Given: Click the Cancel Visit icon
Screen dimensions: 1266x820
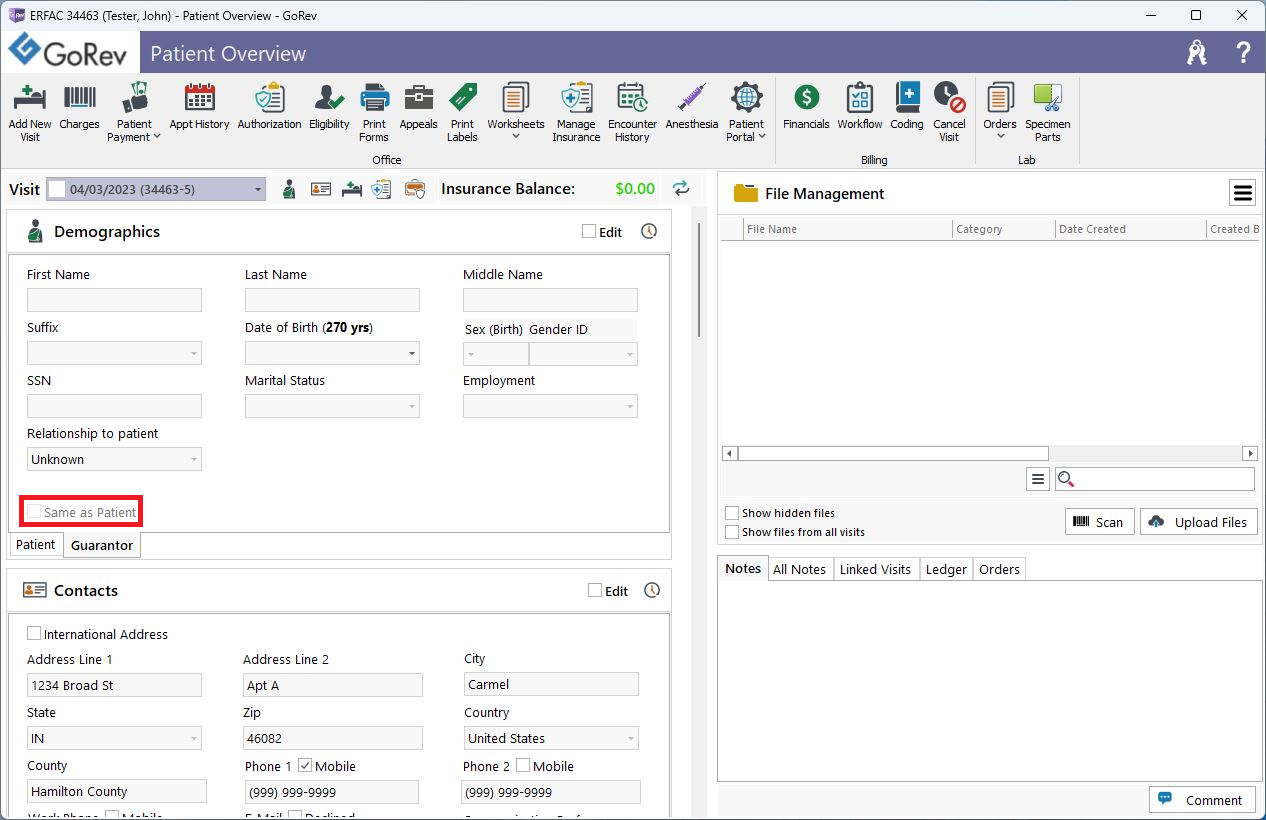Looking at the screenshot, I should coord(949,112).
